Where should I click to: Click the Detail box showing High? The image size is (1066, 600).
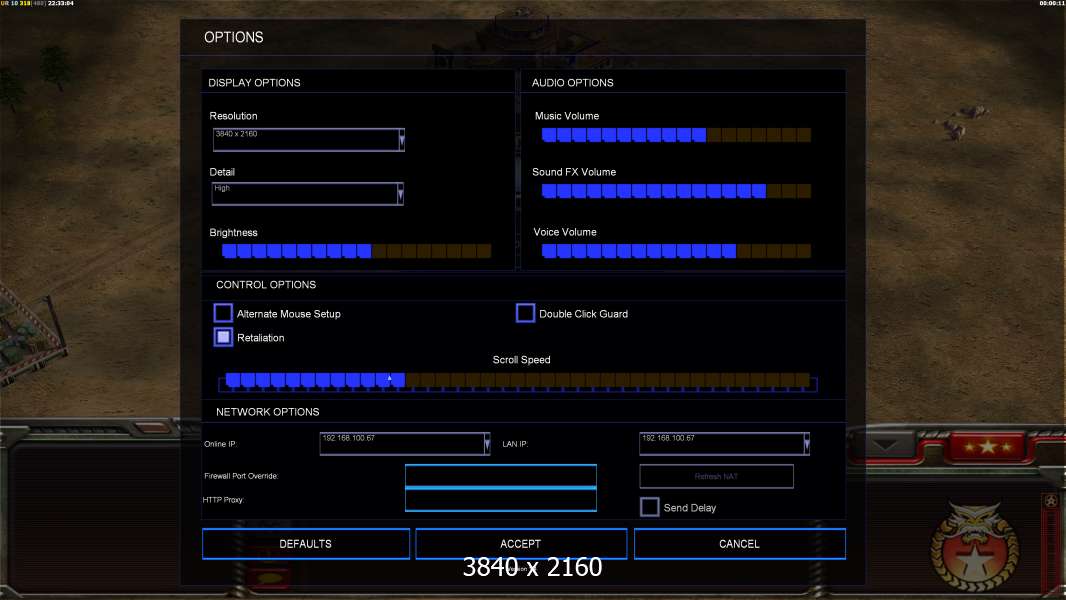[x=307, y=194]
